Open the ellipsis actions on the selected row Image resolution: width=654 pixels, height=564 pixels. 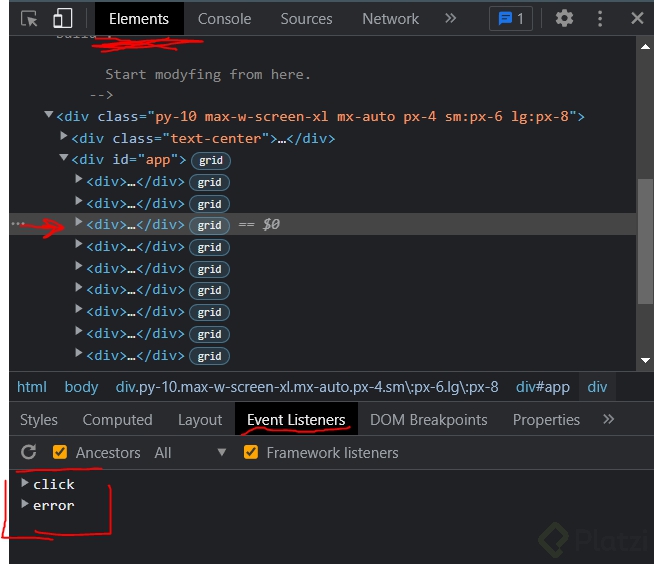[18, 224]
